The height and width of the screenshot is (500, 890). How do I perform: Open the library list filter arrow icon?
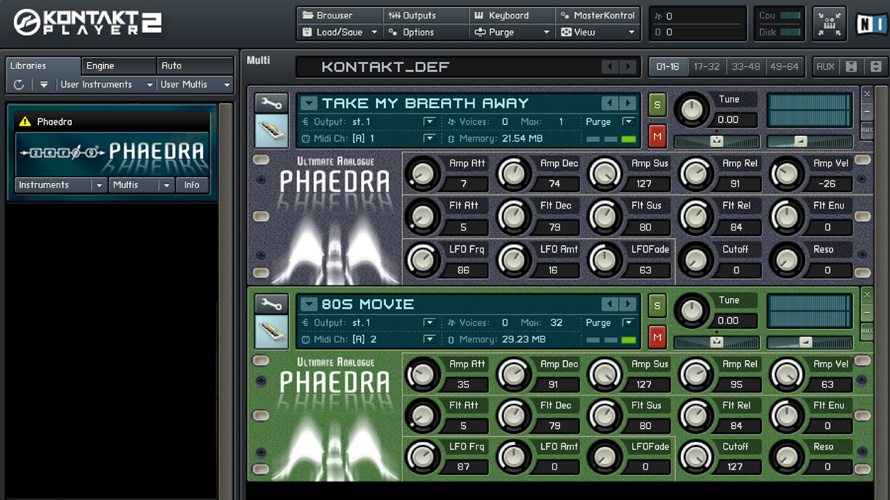tap(44, 85)
